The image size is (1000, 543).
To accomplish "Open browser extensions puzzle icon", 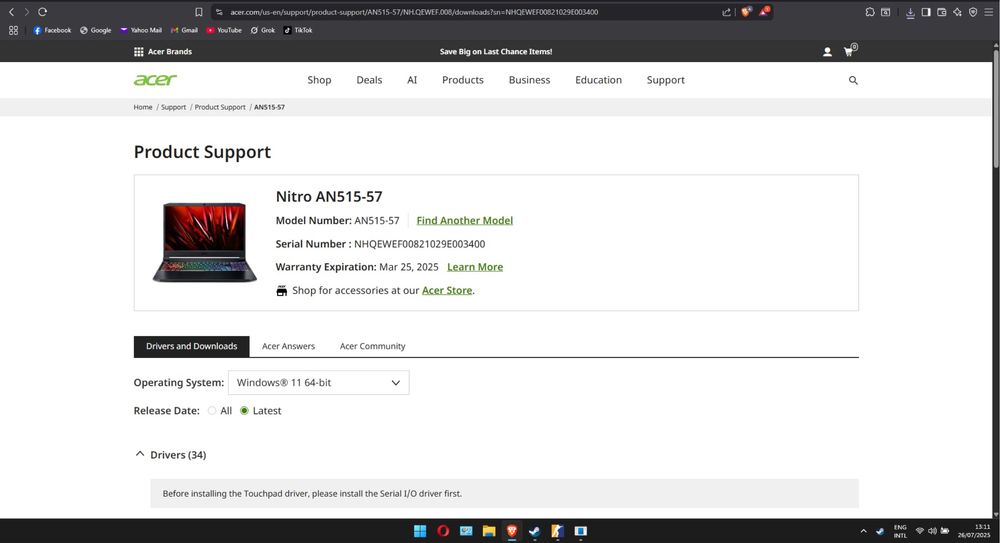I will pyautogui.click(x=870, y=11).
